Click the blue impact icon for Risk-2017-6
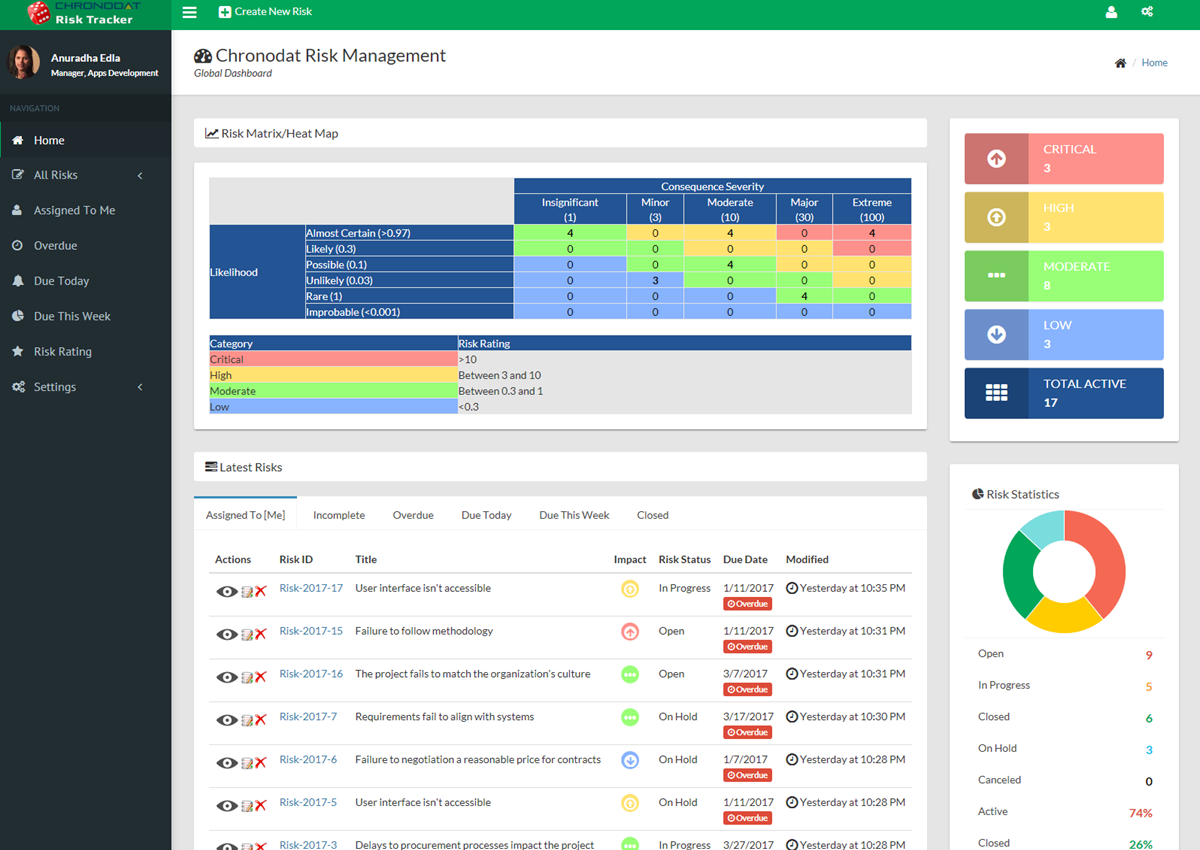The width and height of the screenshot is (1200, 850). 630,760
